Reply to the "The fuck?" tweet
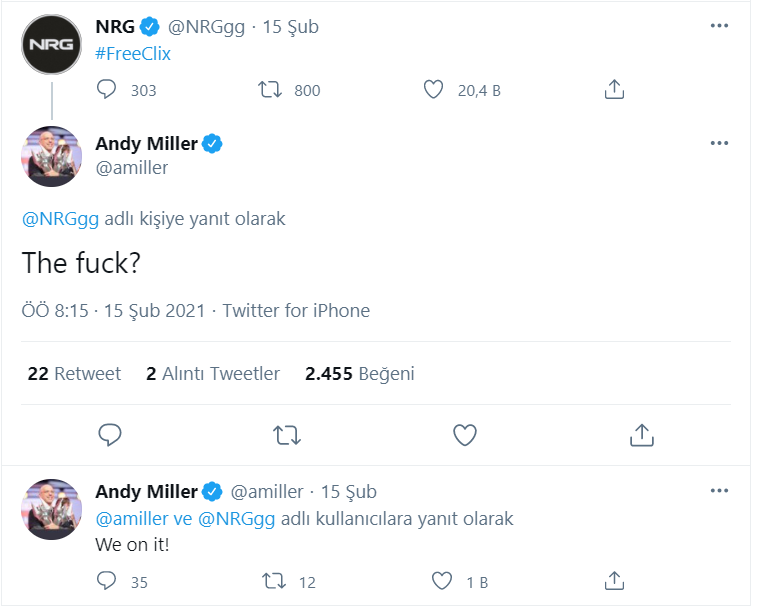Viewport: 782px width, 606px height. click(110, 435)
